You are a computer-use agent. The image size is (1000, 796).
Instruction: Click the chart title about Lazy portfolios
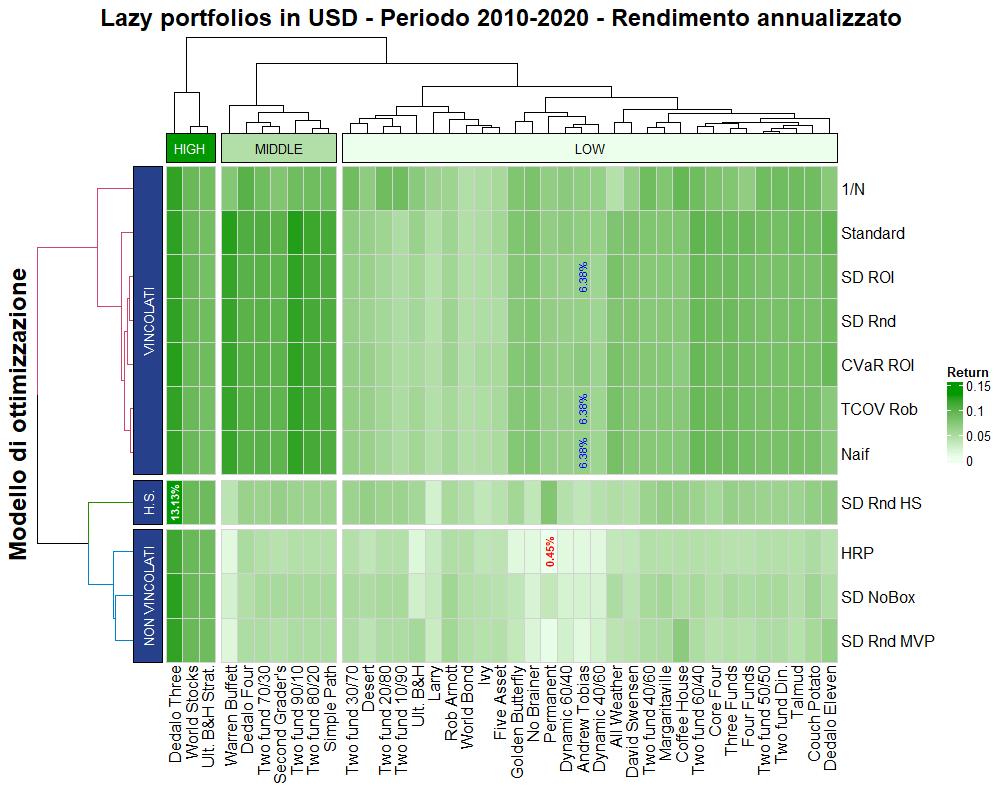501,18
